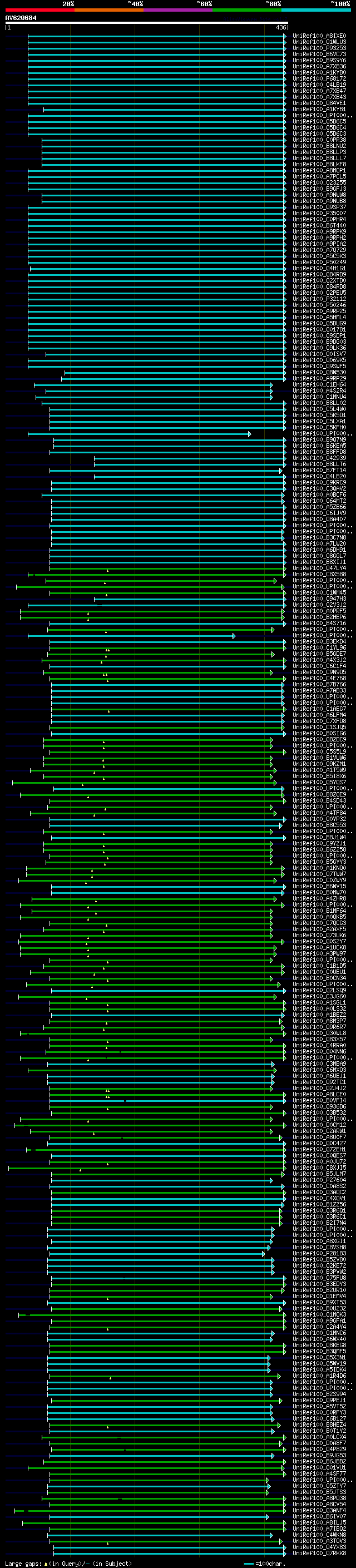
Task: Select the UniRef100_B6T440 label
Action: 319,226
